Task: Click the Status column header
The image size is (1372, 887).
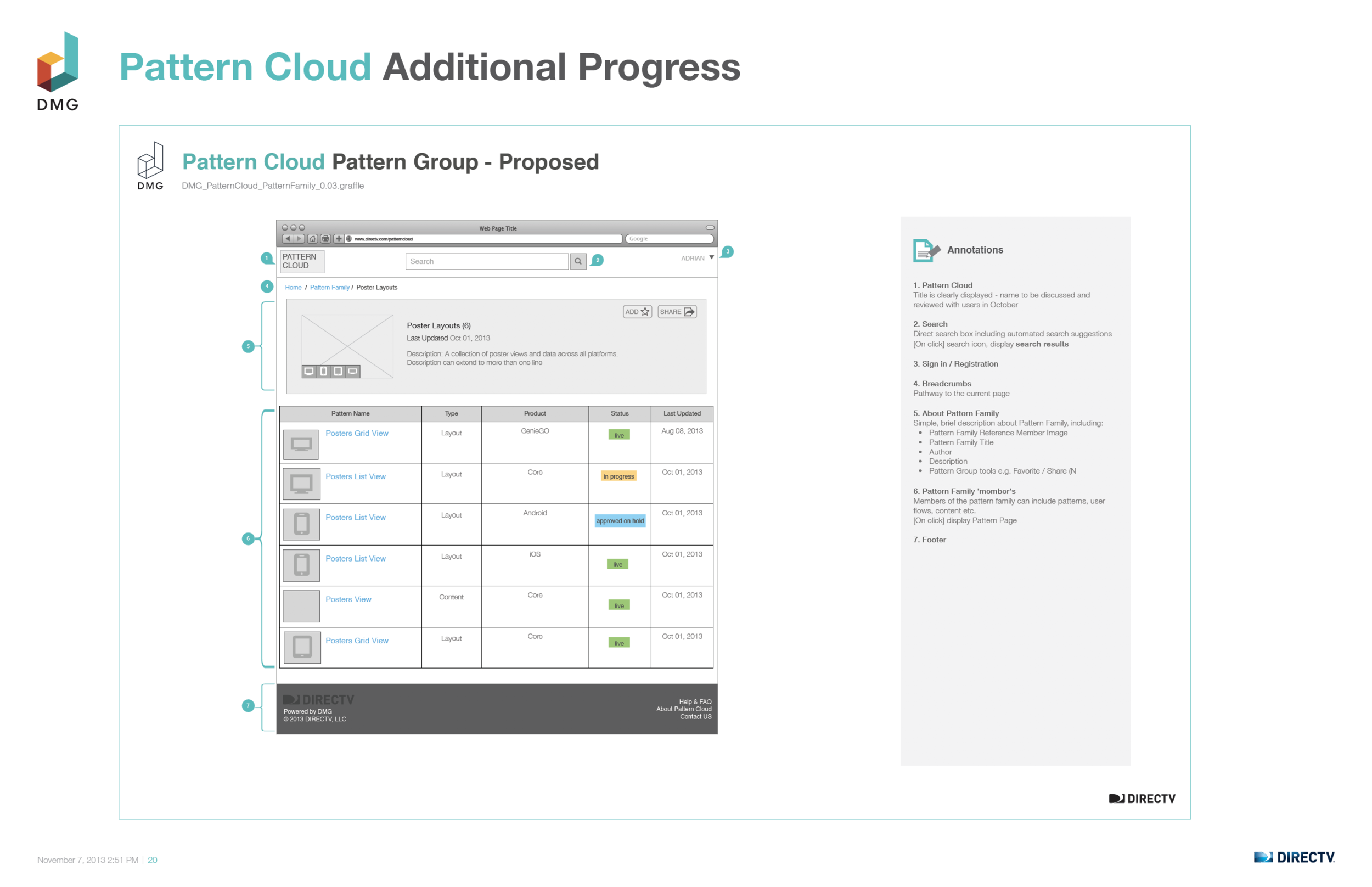Action: point(620,413)
